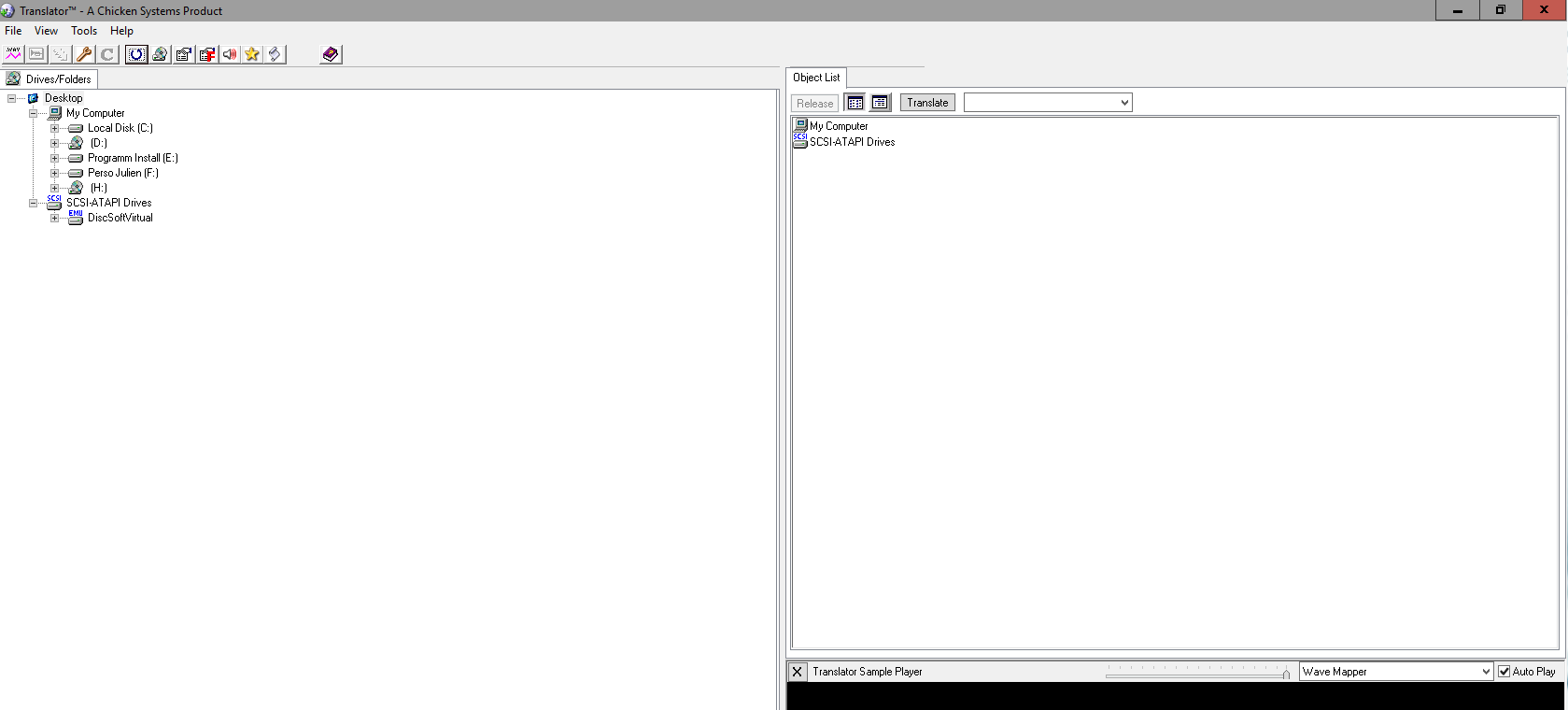Click the Desktop icon in the tree
The height and width of the screenshot is (710, 1568).
point(34,98)
